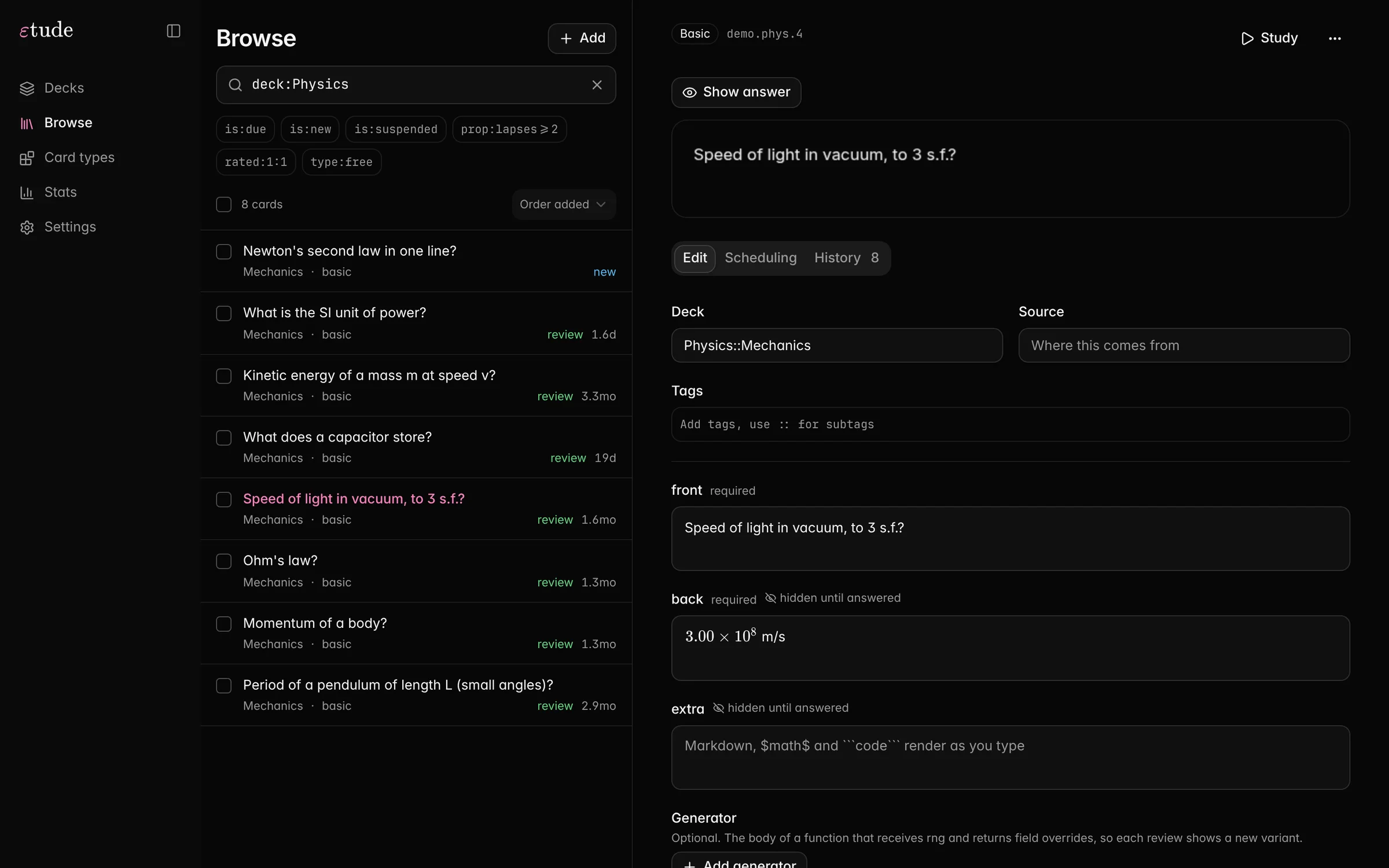
Task: Switch to the History tab
Action: tap(846, 258)
